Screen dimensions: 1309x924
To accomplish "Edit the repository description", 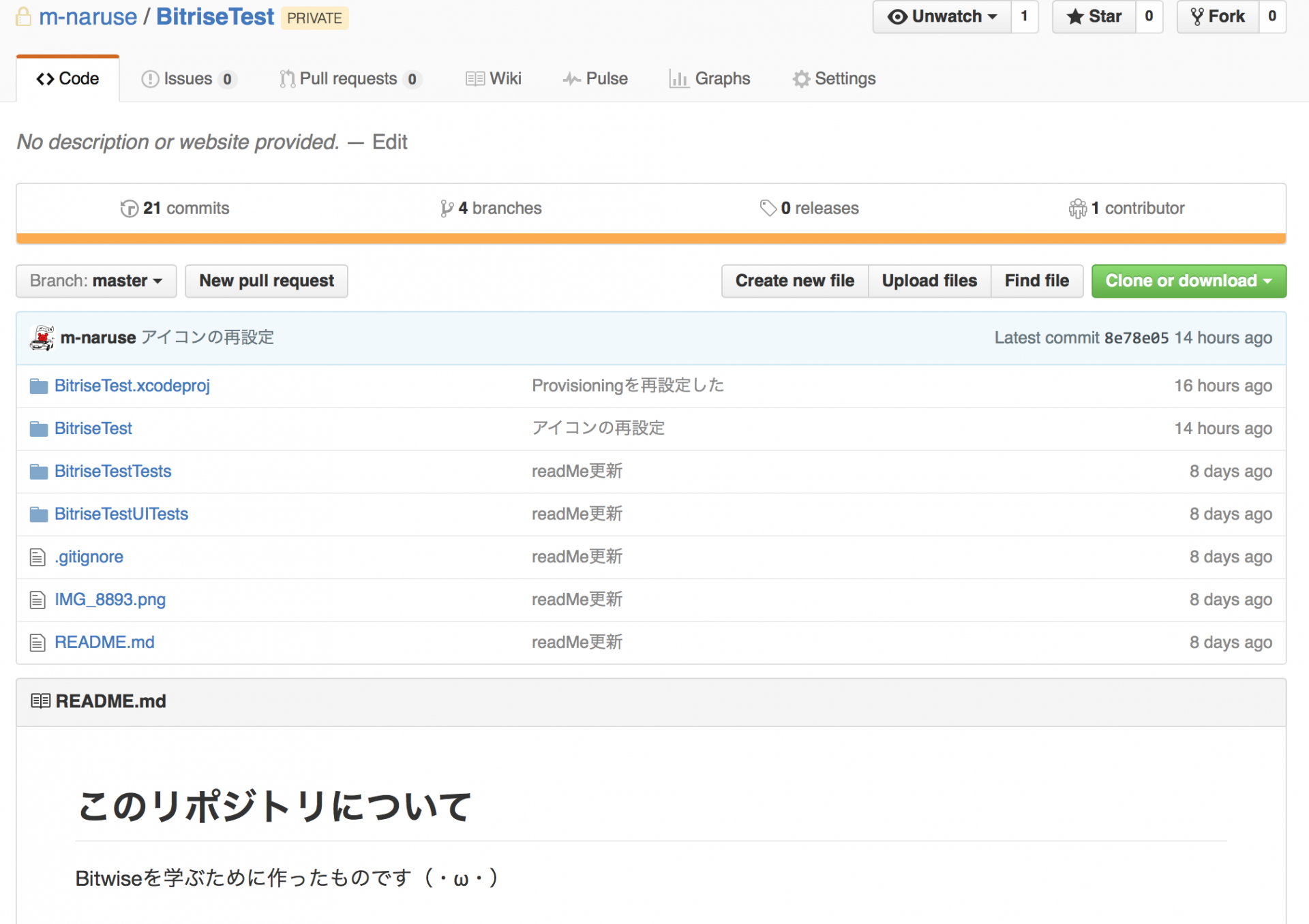I will (x=390, y=142).
